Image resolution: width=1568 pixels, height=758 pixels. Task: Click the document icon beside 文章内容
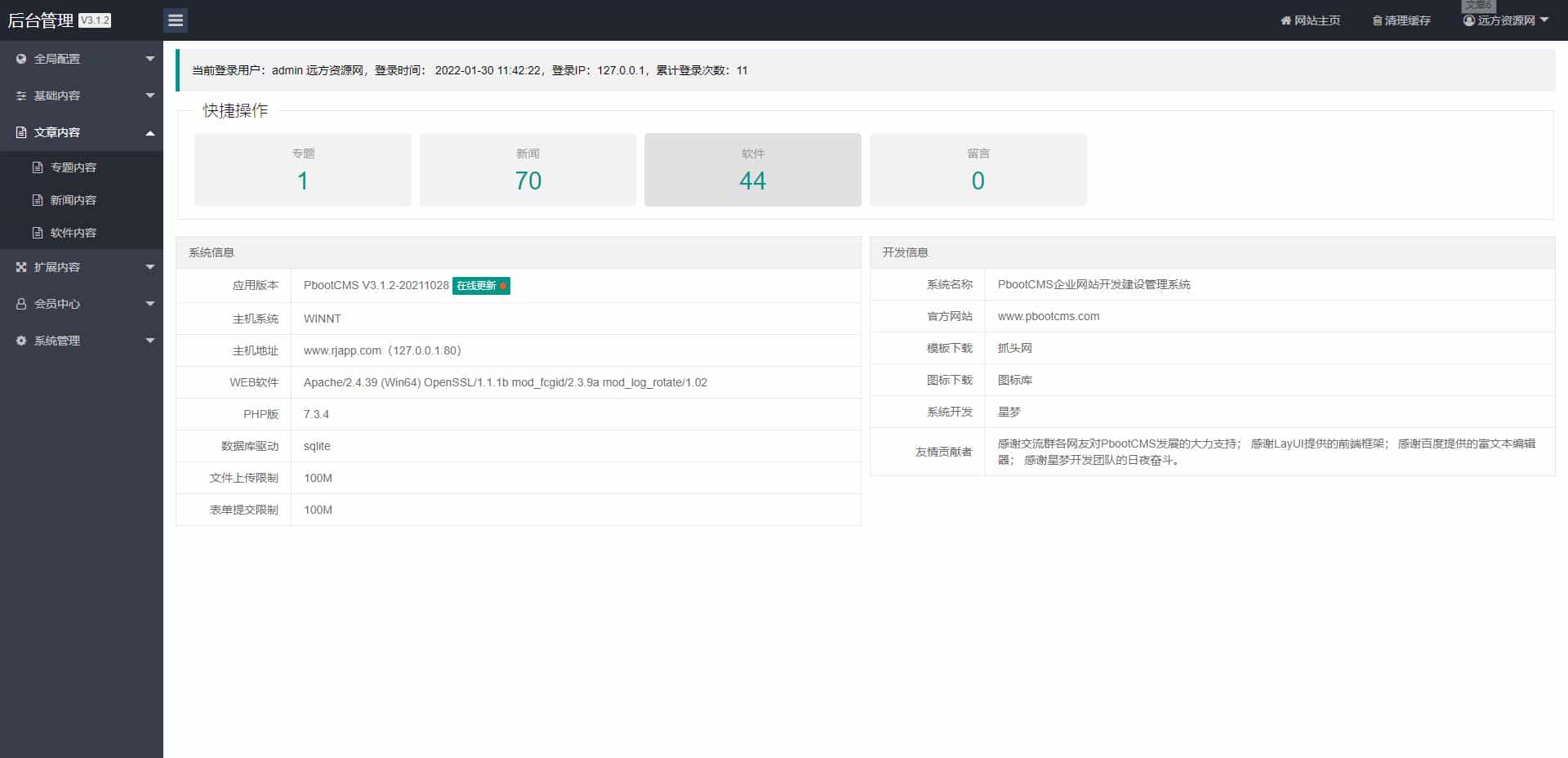[x=21, y=132]
